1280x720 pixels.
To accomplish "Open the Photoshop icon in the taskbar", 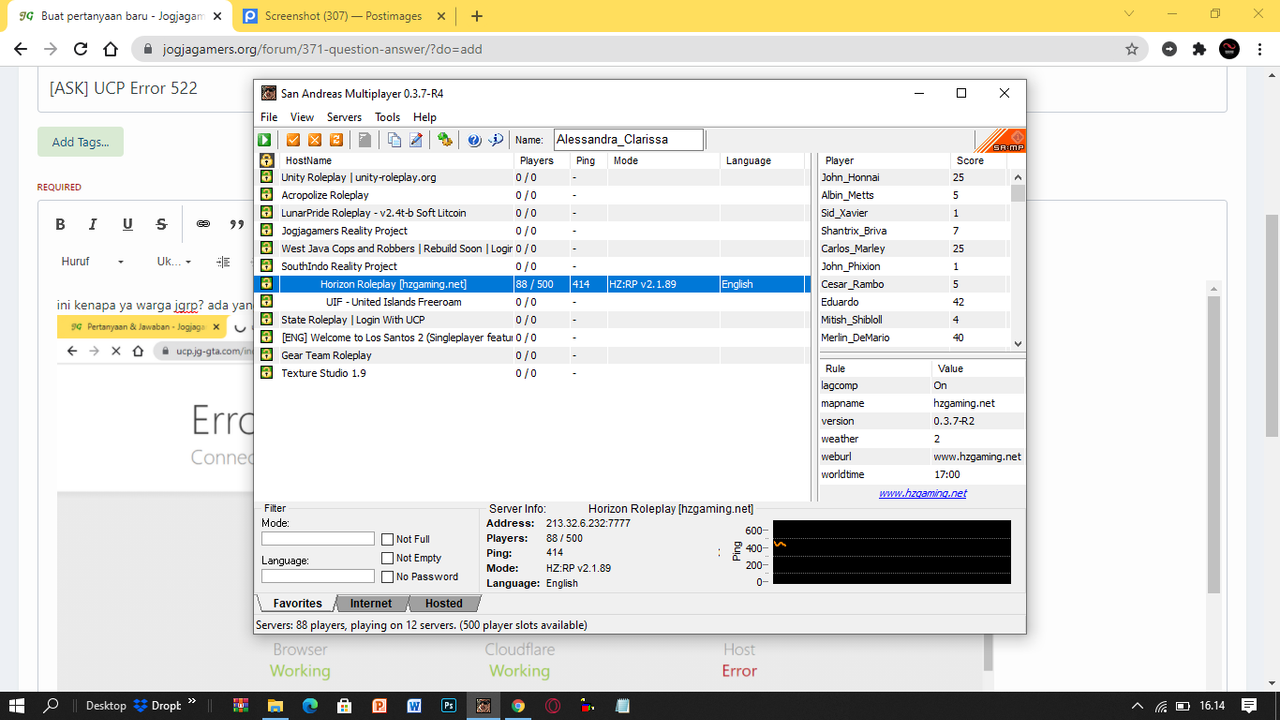I will [x=449, y=705].
